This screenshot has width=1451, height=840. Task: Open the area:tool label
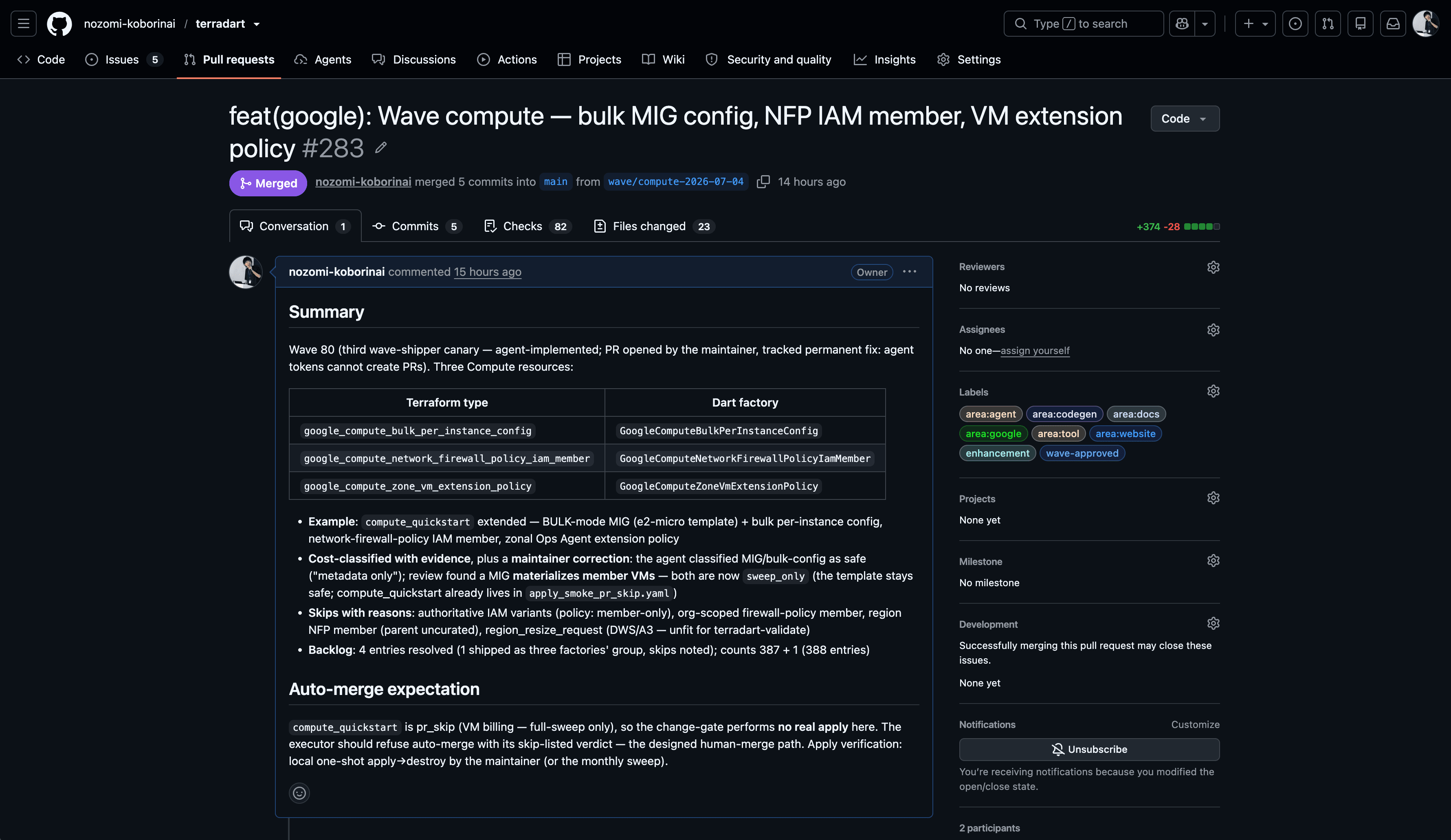[x=1058, y=433]
